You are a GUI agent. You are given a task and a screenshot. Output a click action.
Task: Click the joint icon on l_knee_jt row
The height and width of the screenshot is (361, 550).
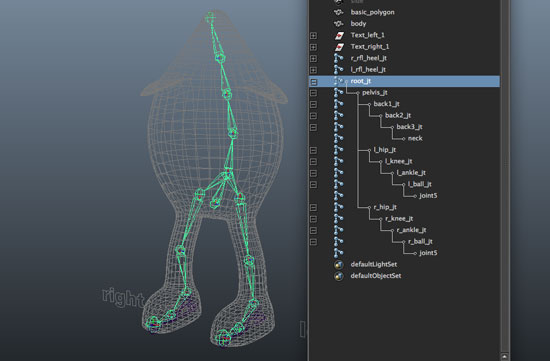click(x=338, y=161)
